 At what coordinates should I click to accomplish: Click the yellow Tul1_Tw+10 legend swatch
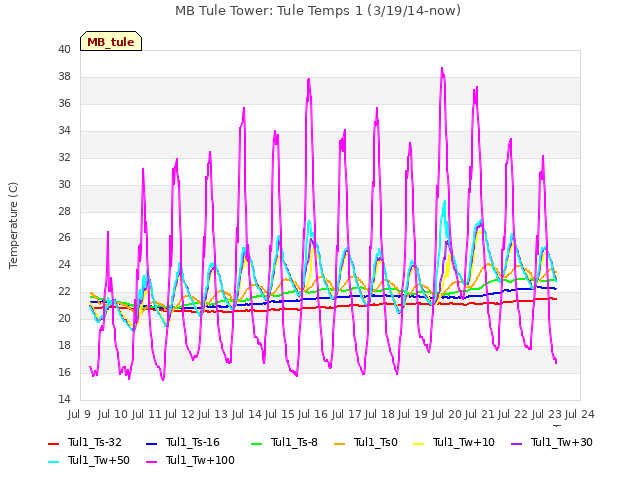pyautogui.click(x=418, y=443)
